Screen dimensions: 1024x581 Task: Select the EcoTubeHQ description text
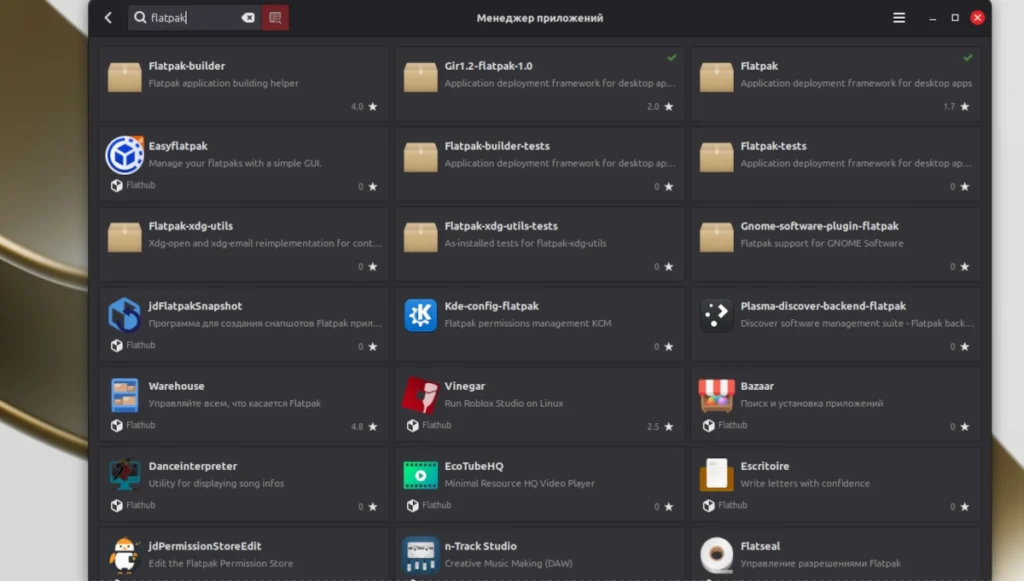tap(520, 484)
